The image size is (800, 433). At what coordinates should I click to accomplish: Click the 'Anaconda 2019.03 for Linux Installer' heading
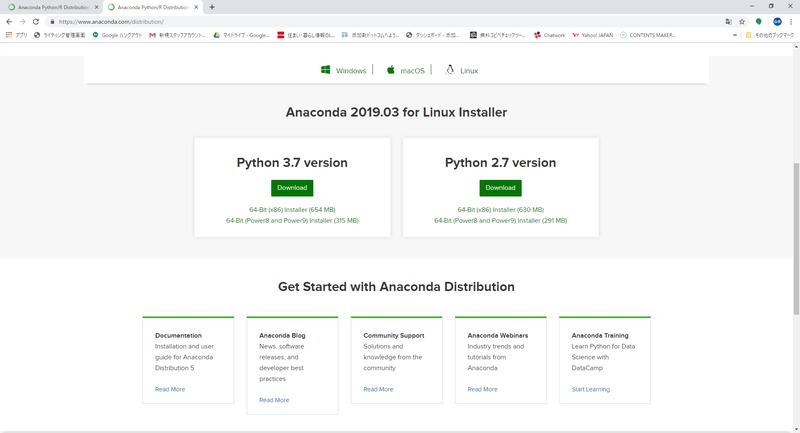(x=396, y=112)
